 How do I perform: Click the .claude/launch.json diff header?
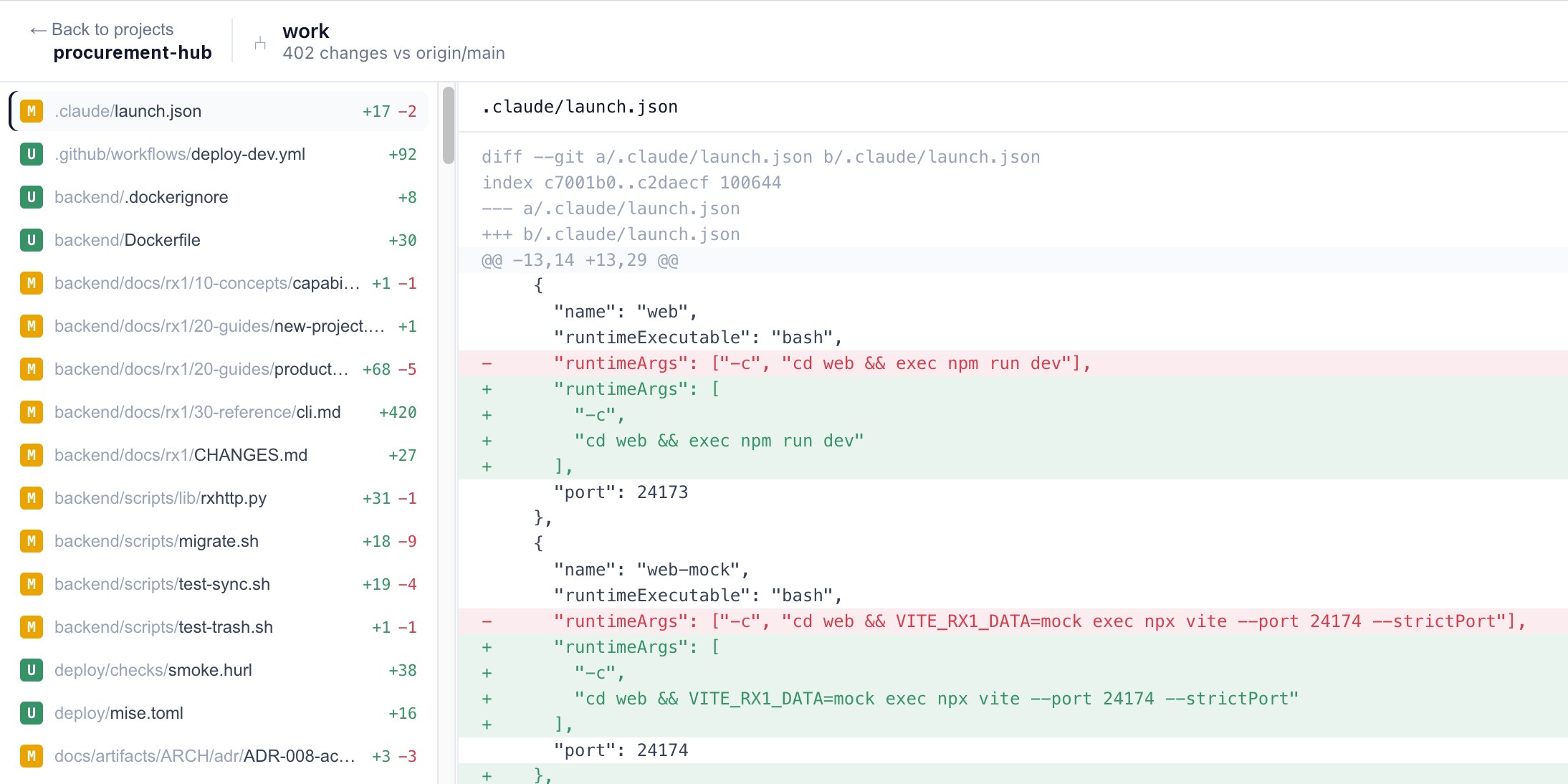point(580,107)
